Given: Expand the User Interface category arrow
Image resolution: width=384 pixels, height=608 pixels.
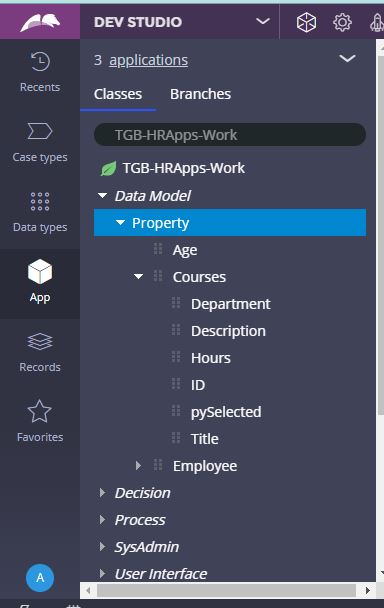Looking at the screenshot, I should 102,573.
